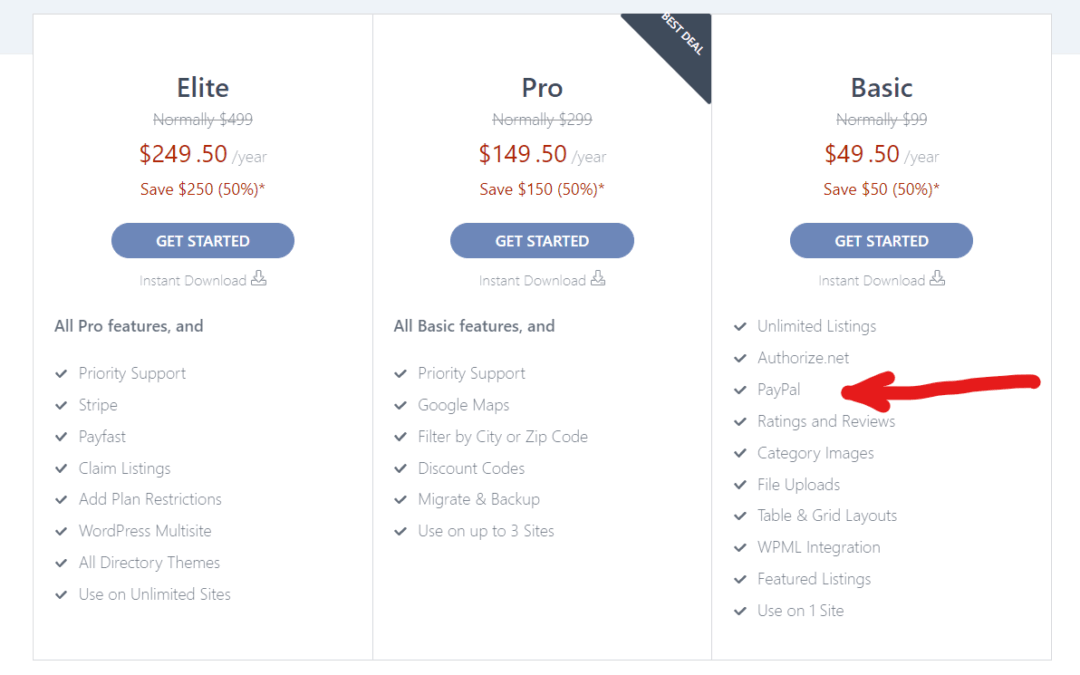Screen dimensions: 1080x675
Task: Click the checkmark icon beside PayPal
Action: pyautogui.click(x=740, y=390)
